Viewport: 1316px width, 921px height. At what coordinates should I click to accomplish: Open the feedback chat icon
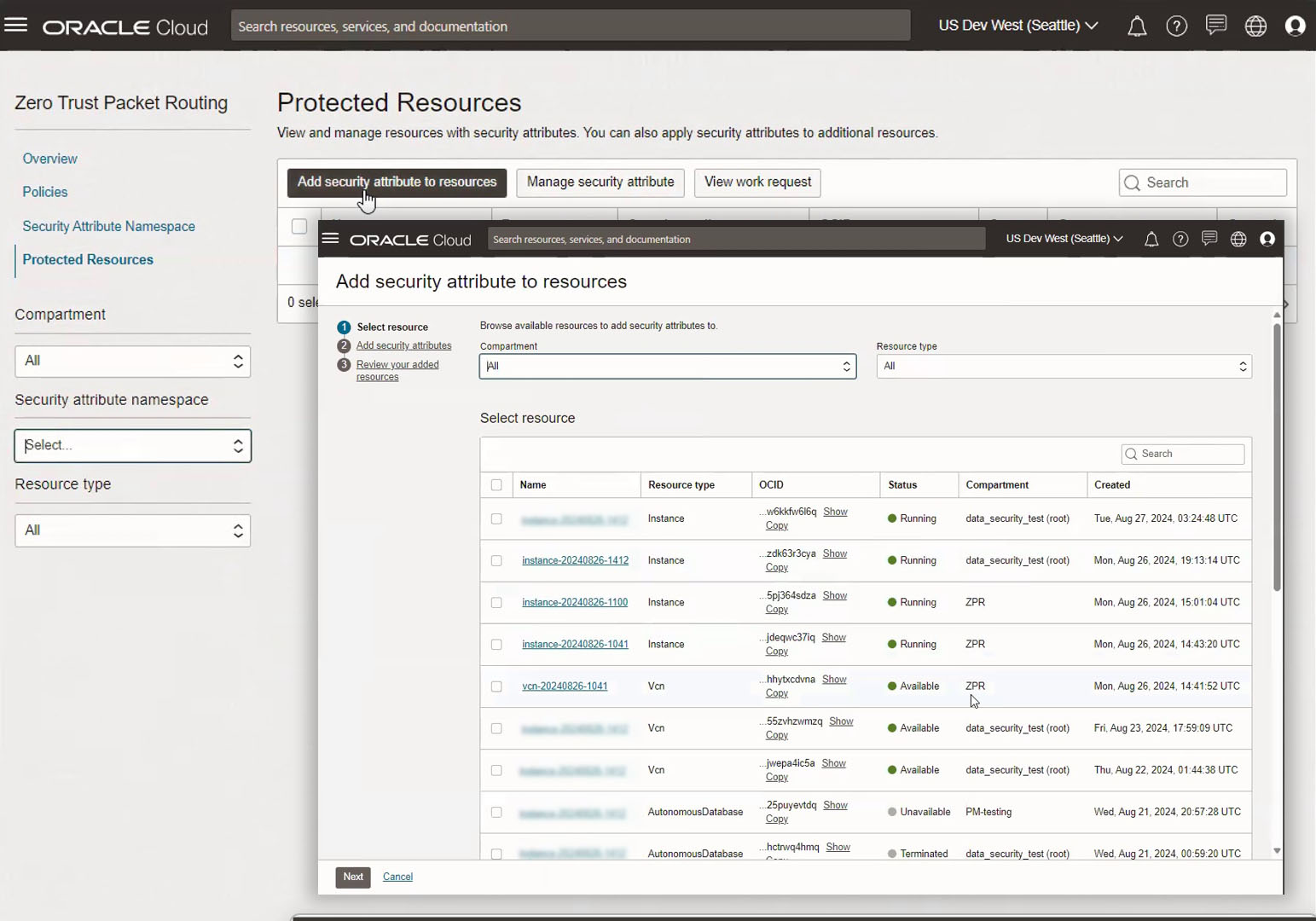point(1215,25)
